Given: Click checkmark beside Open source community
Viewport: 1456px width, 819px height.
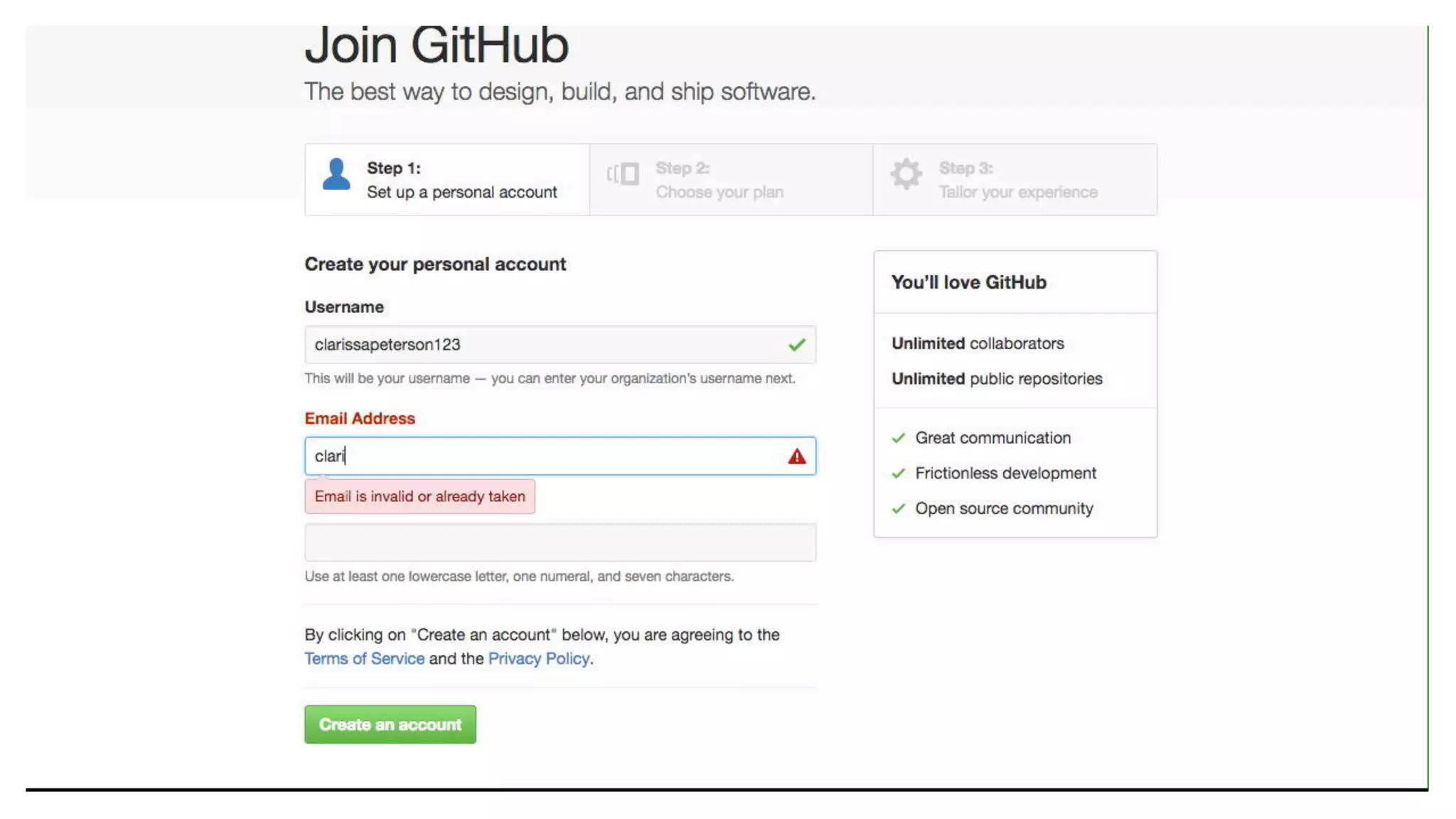Looking at the screenshot, I should [x=899, y=509].
